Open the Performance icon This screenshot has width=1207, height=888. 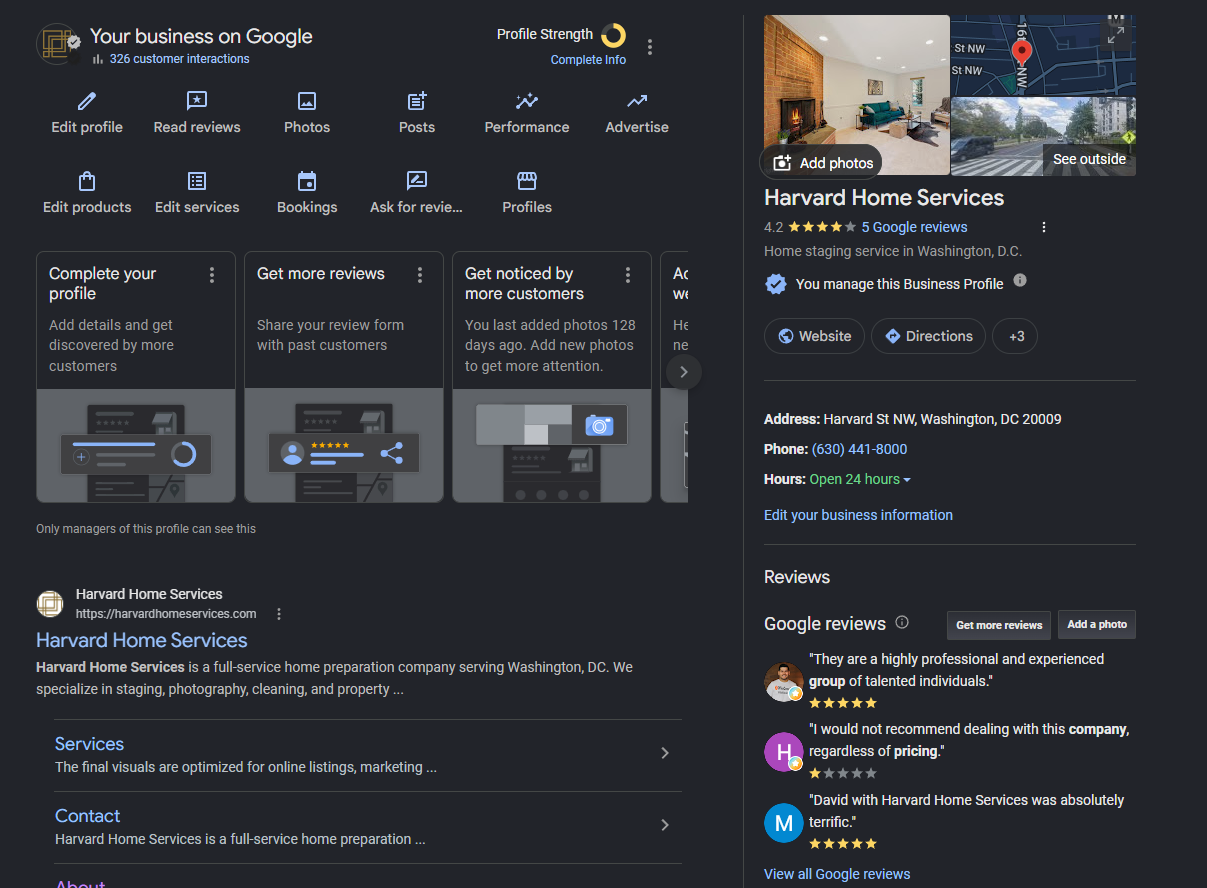point(527,101)
